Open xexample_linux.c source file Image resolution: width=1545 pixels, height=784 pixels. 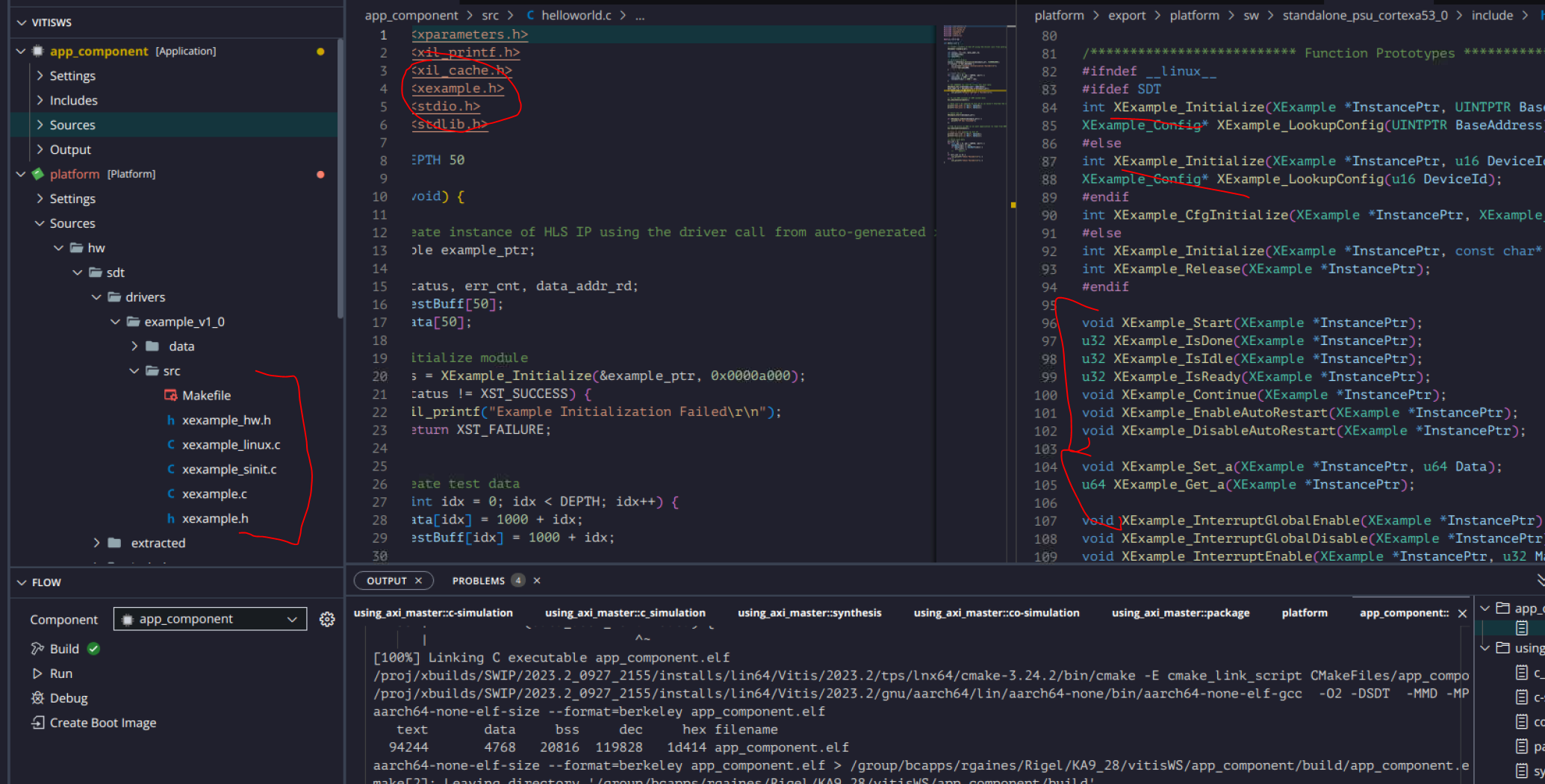coord(231,445)
